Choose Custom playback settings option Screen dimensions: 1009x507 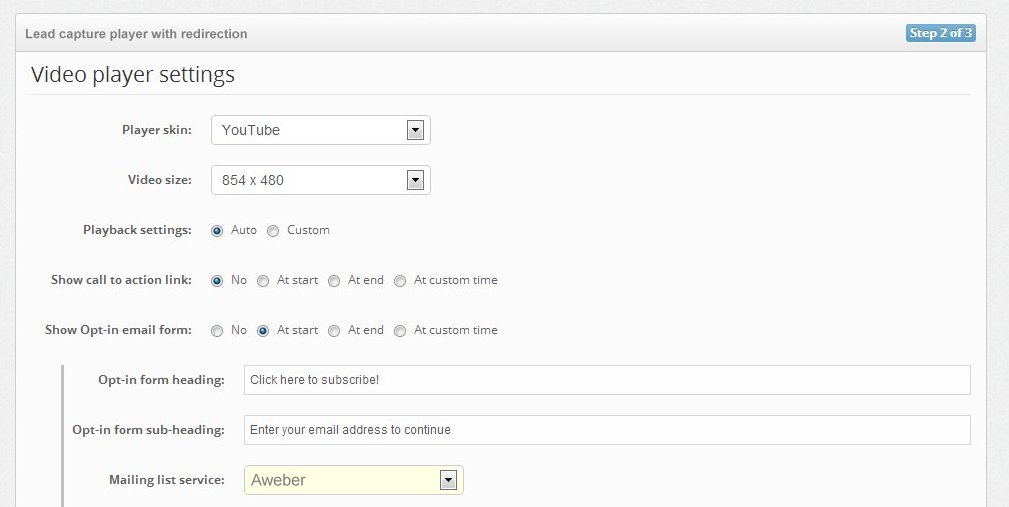coord(273,230)
